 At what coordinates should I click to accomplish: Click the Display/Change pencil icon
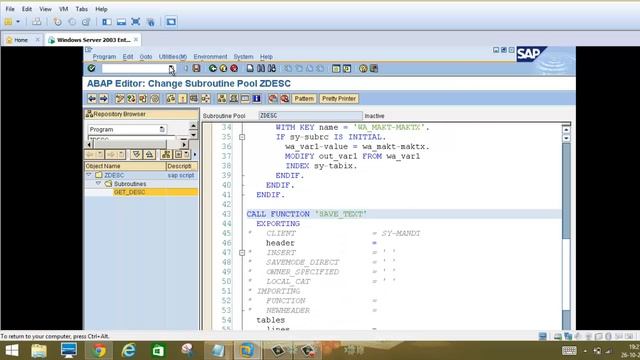[x=120, y=99]
